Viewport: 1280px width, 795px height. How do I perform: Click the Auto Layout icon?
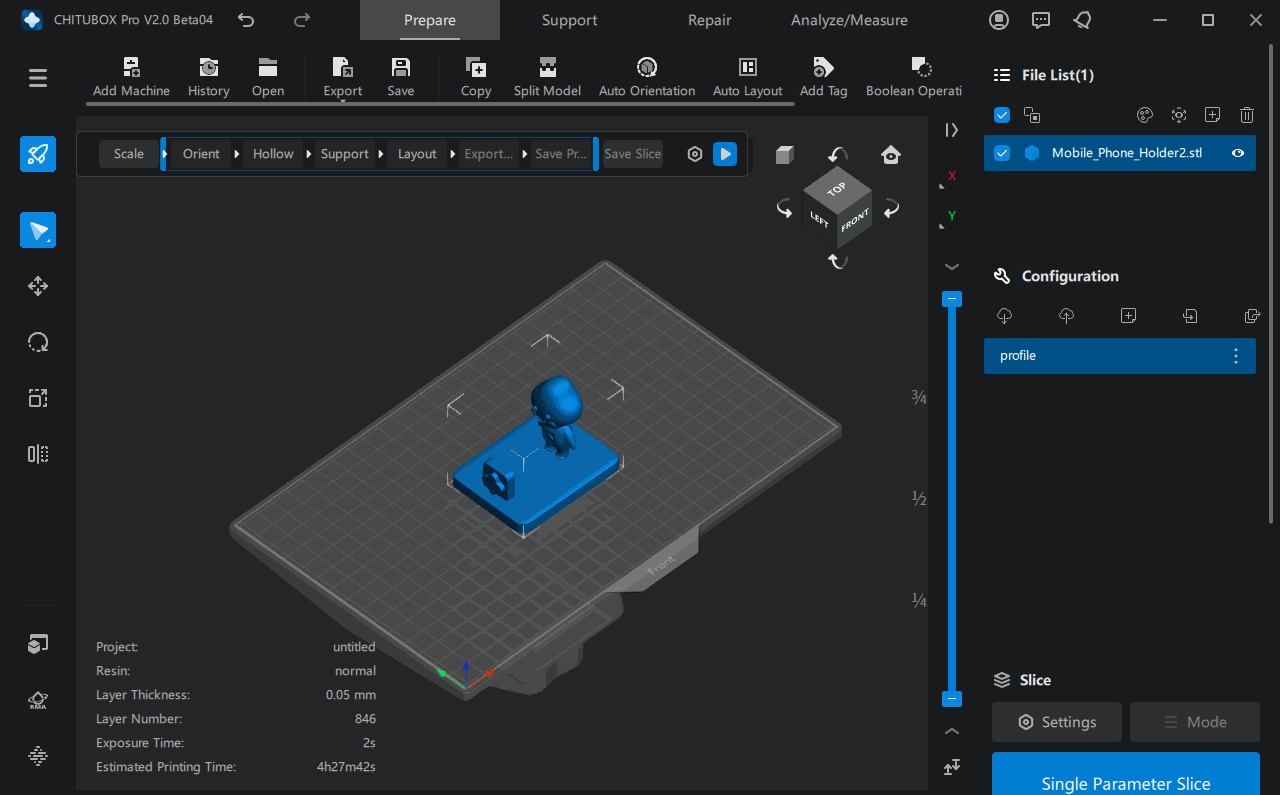[747, 68]
